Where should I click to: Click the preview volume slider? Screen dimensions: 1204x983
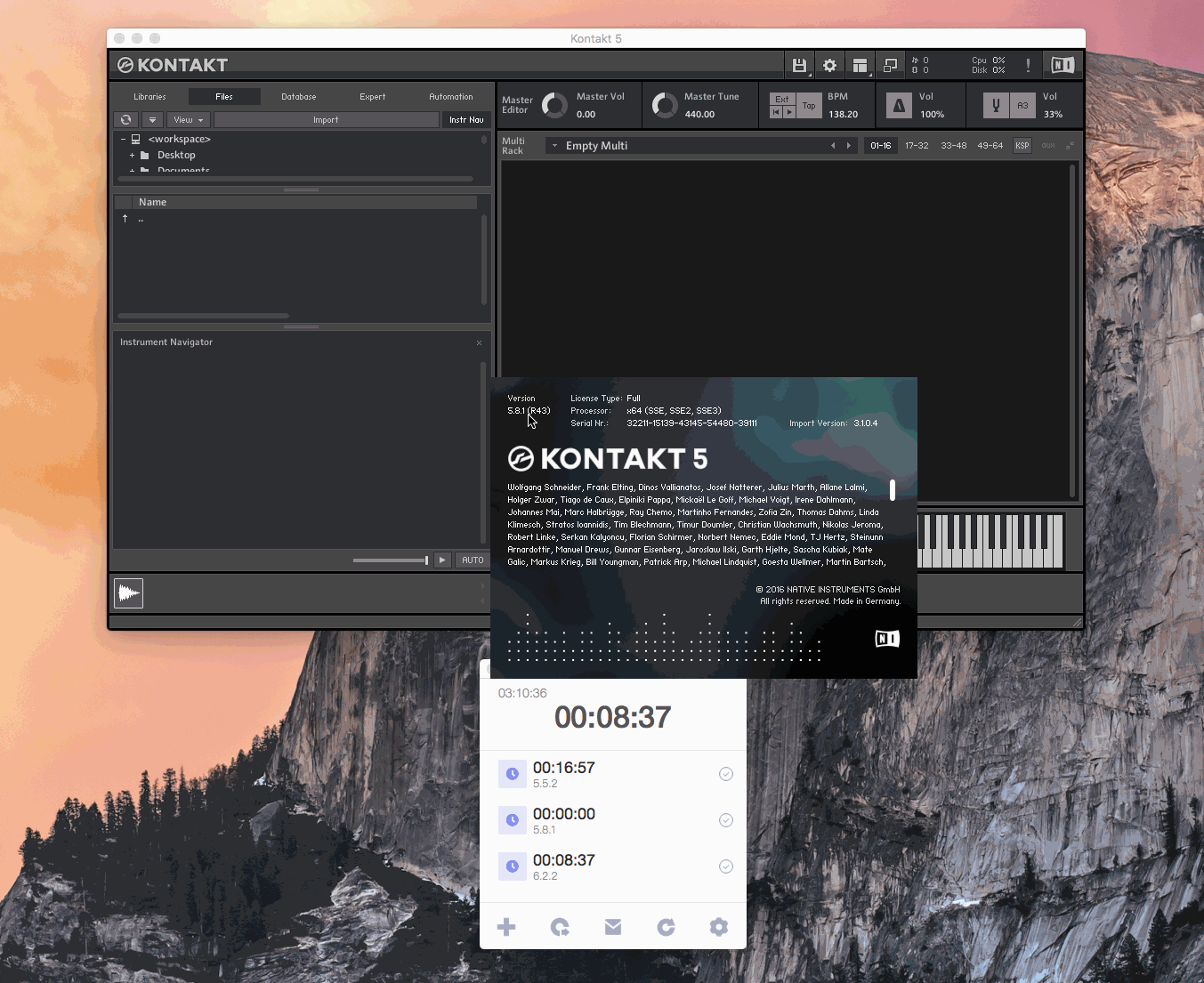point(391,560)
